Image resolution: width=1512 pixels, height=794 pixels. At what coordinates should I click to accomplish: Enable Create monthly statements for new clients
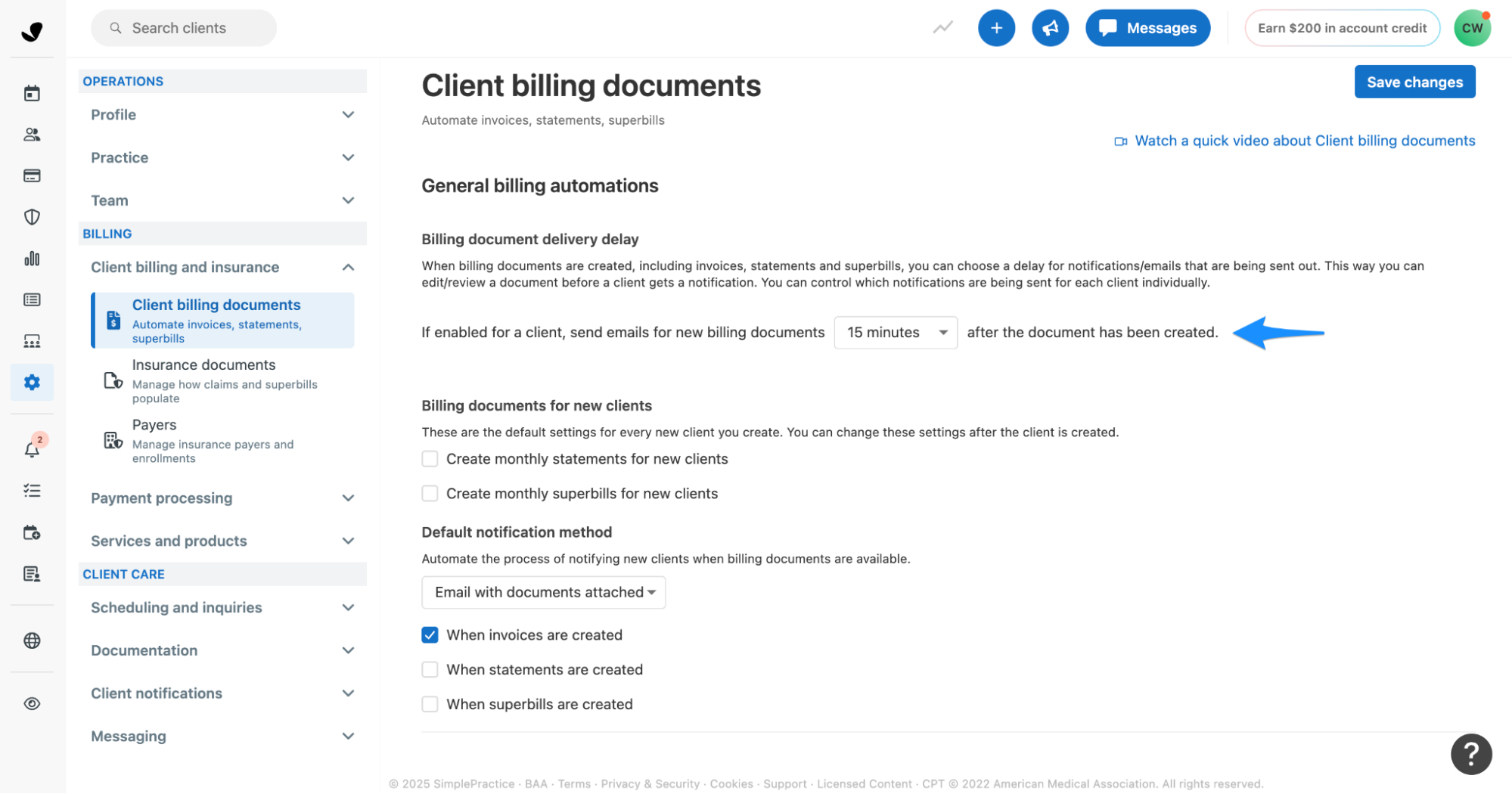tap(430, 459)
